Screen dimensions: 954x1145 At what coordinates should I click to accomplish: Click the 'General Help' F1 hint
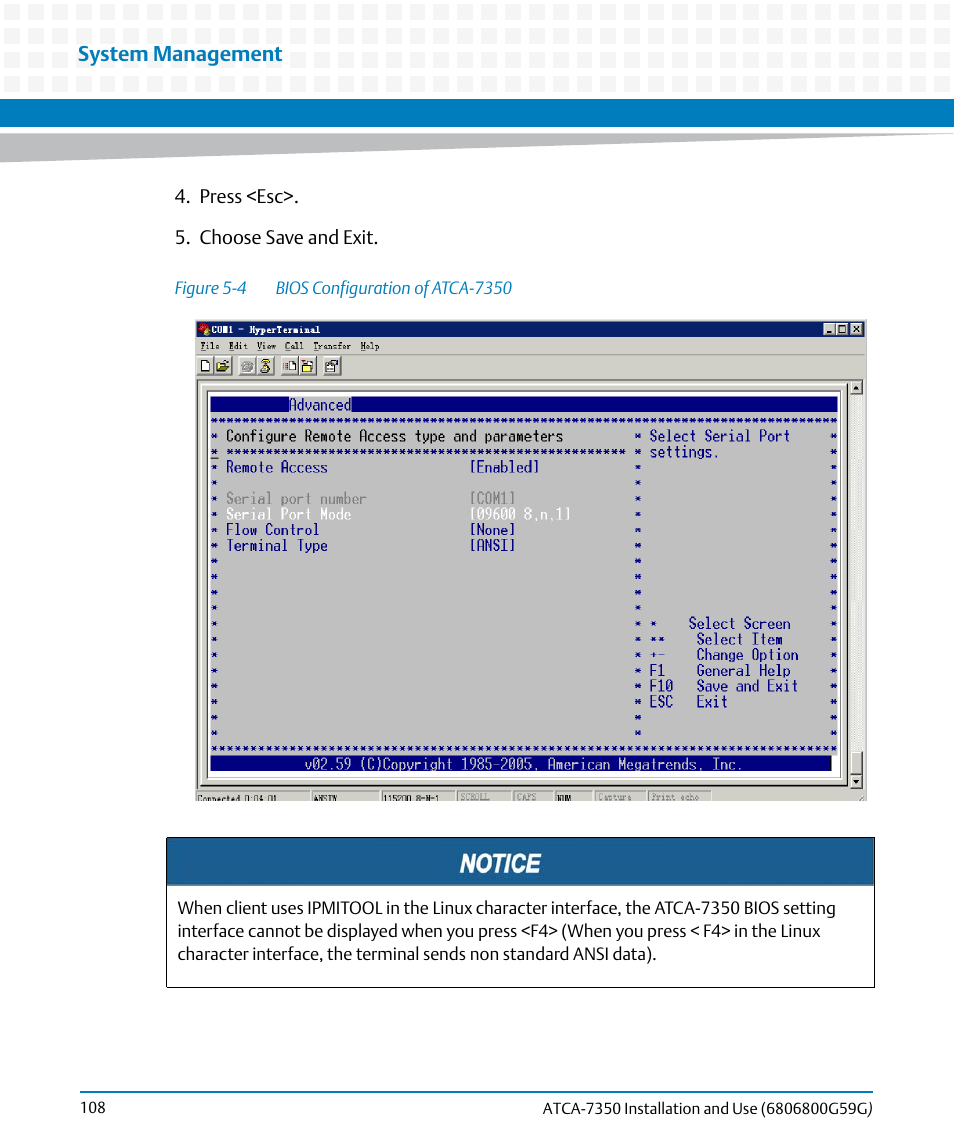pyautogui.click(x=743, y=670)
